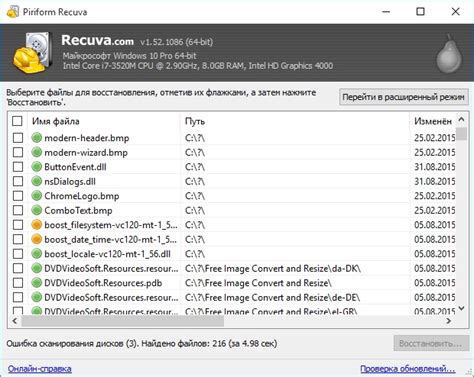Click green status dot of da-DK resource file
Viewport: 474px width, 377px height.
point(36,268)
